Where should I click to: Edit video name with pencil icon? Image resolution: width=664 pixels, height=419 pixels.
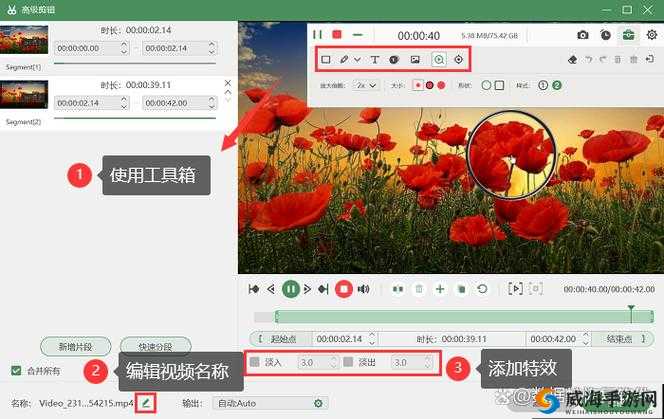pos(146,403)
